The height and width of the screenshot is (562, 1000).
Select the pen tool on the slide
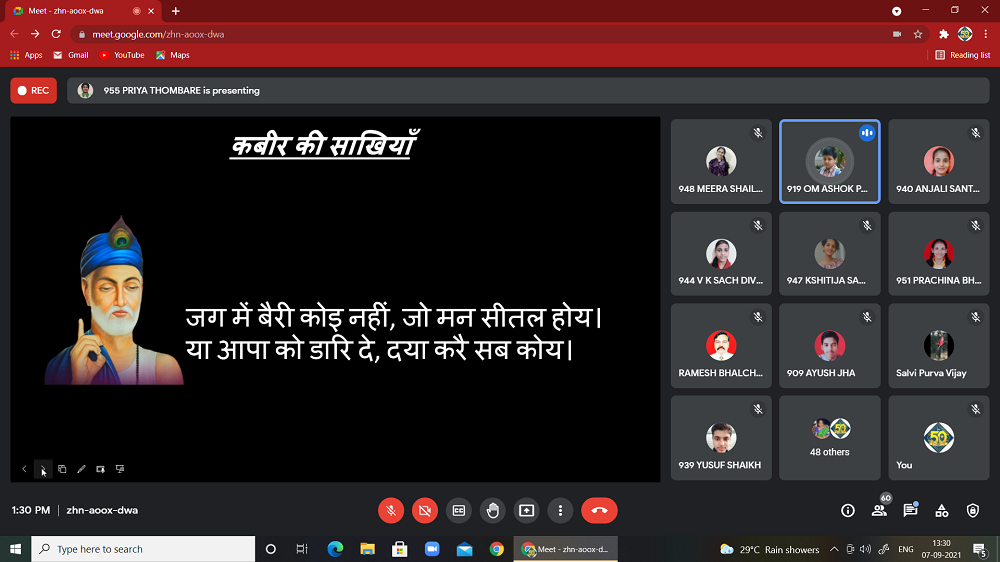point(81,469)
